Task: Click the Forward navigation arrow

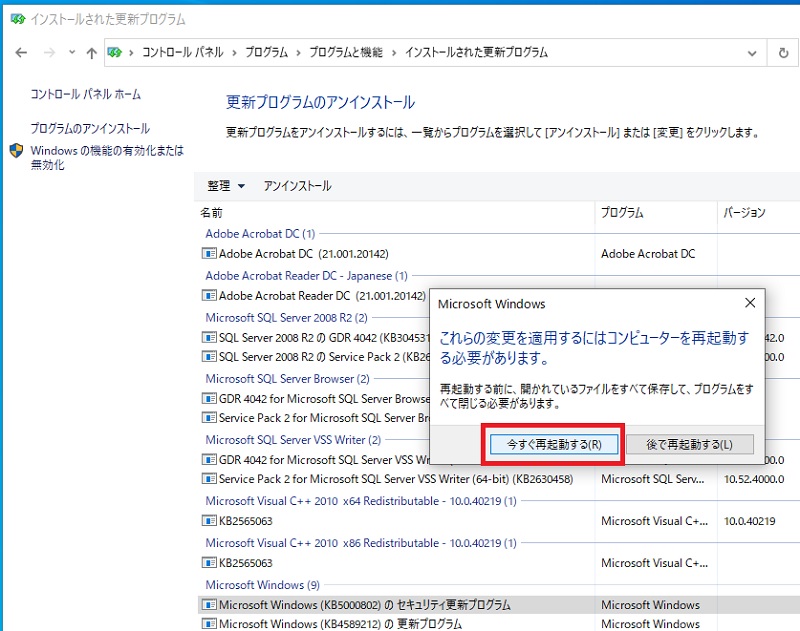Action: [x=49, y=53]
